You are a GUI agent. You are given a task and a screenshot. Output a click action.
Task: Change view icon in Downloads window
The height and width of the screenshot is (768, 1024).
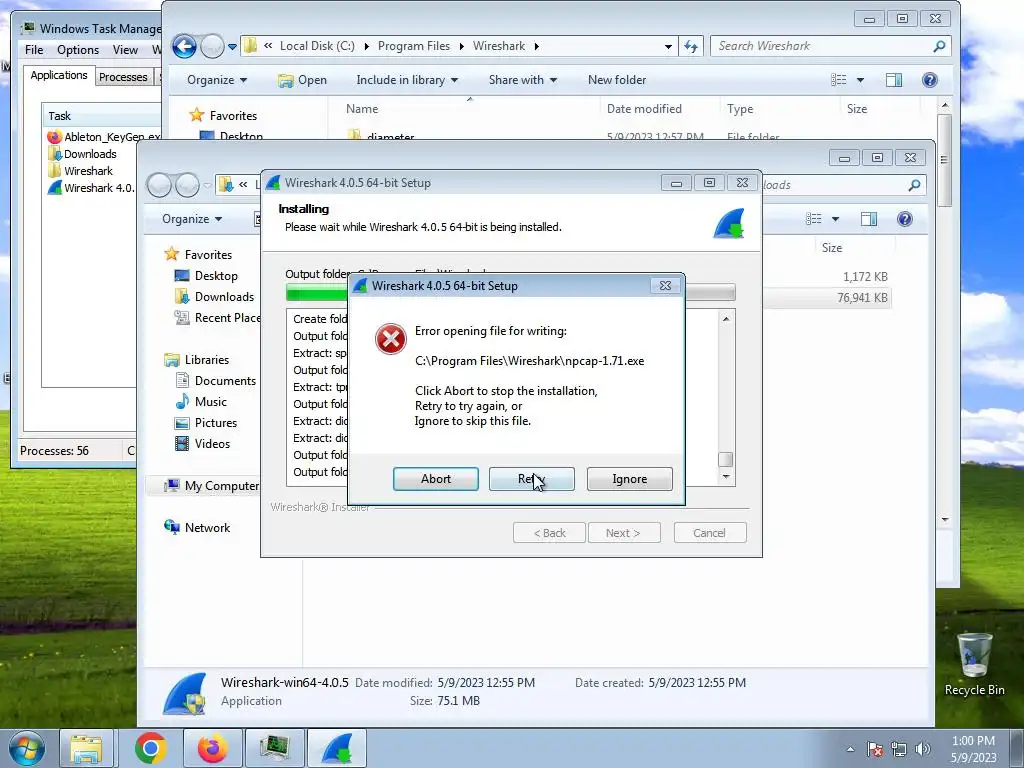(814, 219)
